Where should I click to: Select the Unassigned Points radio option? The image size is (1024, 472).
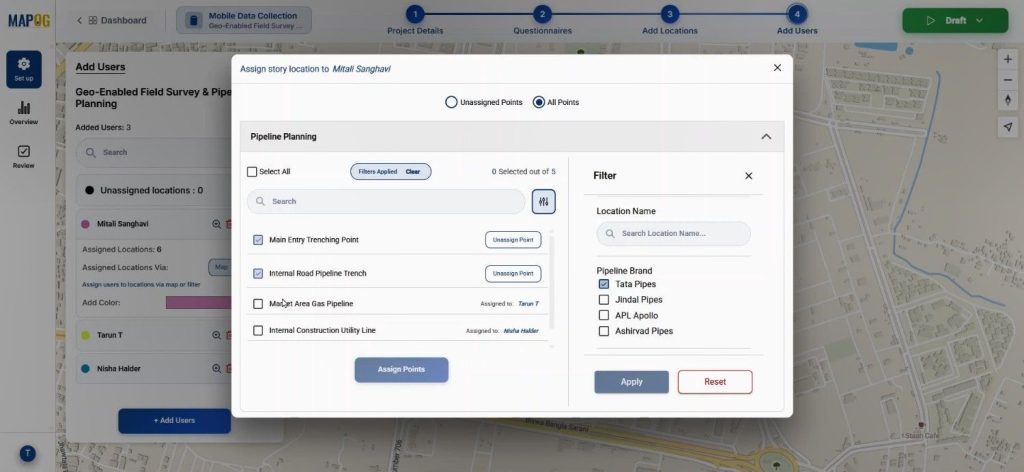pyautogui.click(x=451, y=102)
